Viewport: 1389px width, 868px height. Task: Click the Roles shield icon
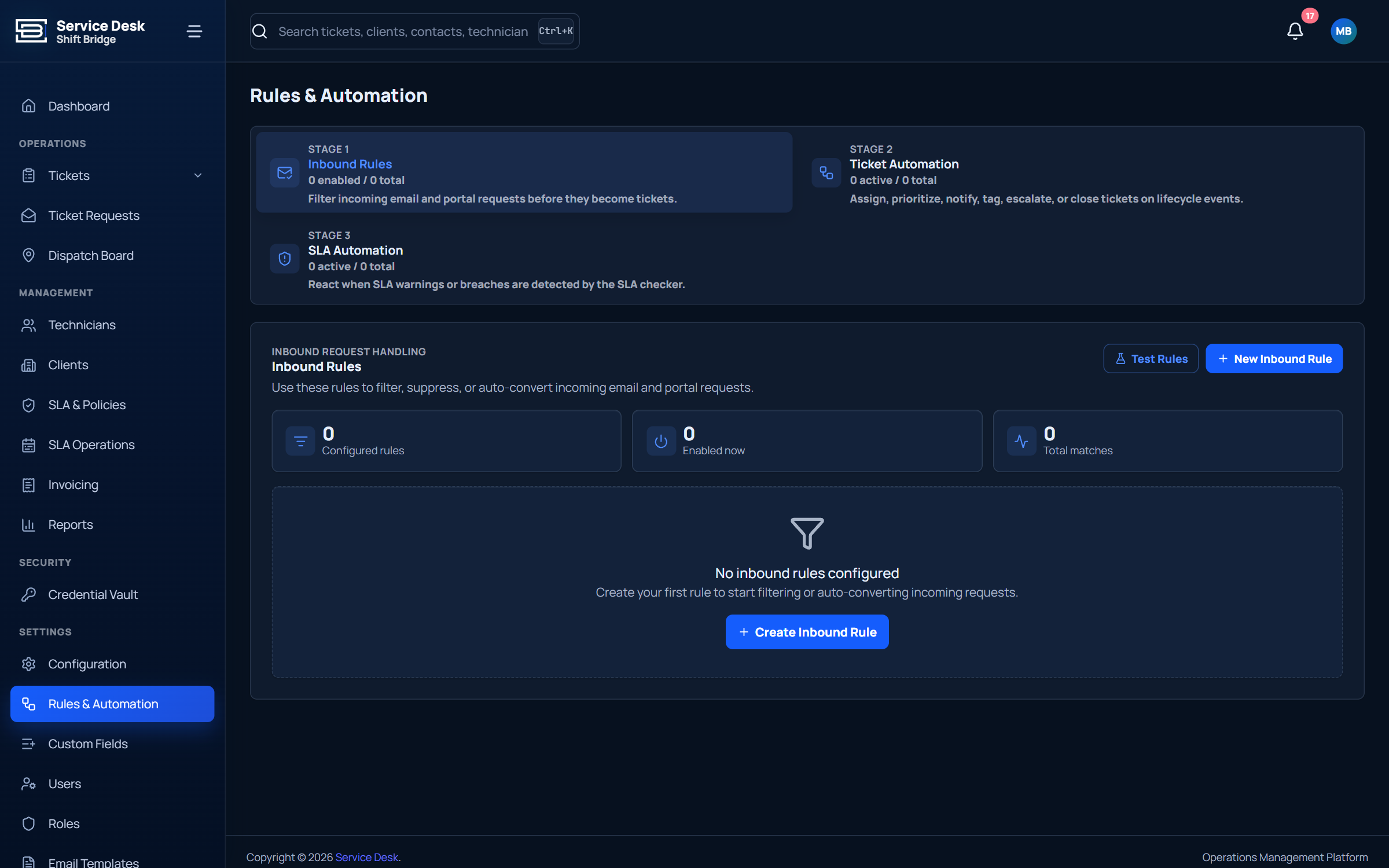28,824
